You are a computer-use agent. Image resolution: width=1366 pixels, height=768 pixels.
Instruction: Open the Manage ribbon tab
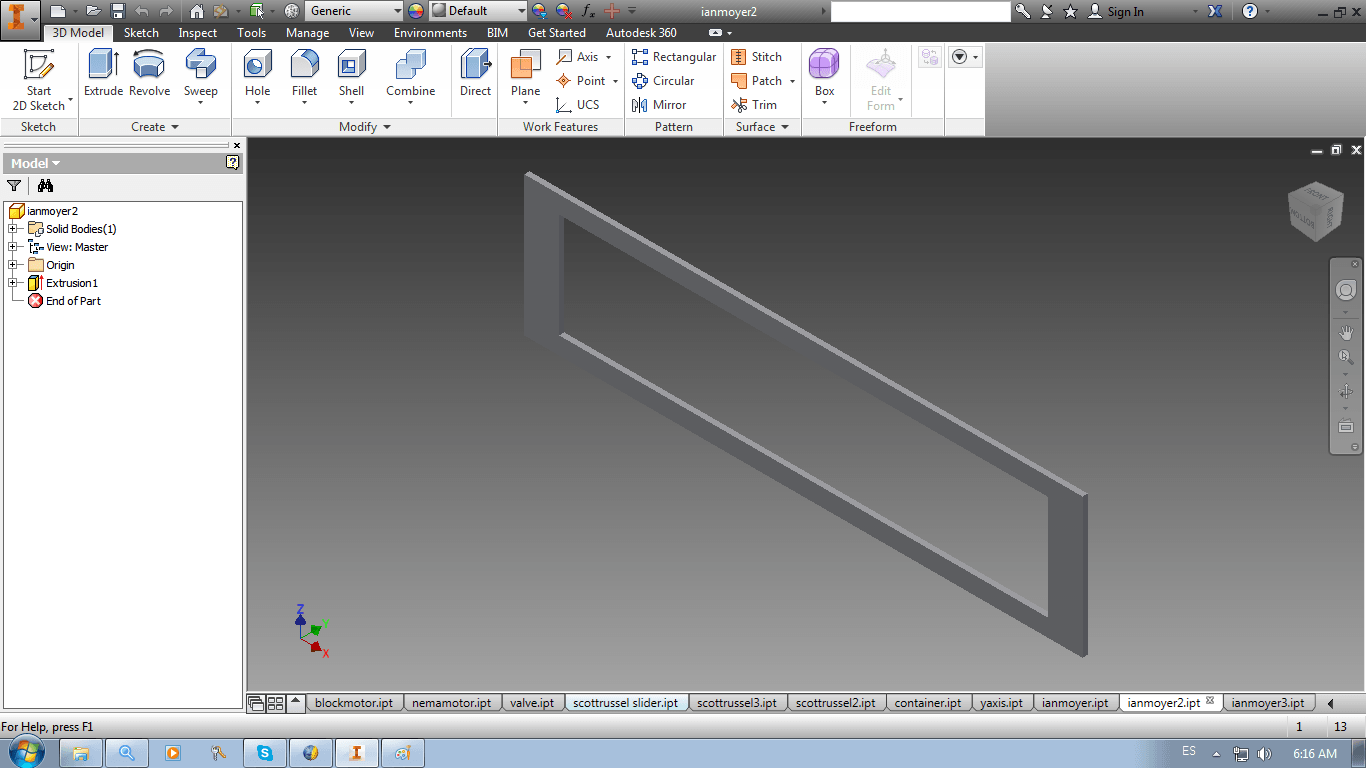pos(307,33)
